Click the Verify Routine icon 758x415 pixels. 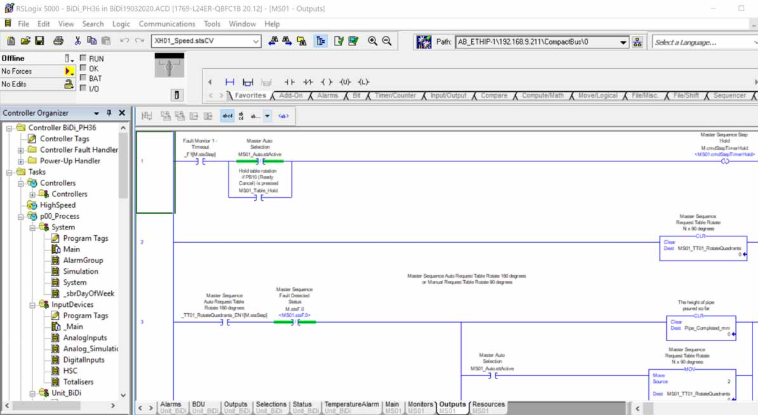[x=338, y=41]
